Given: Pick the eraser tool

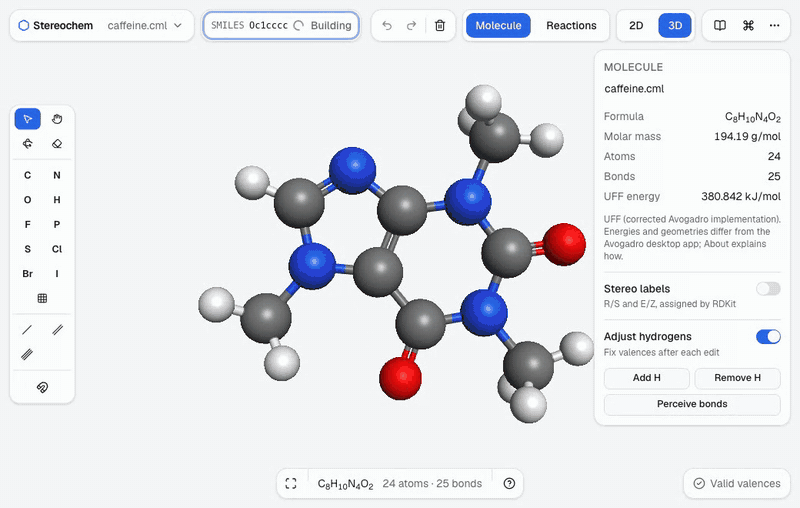Looking at the screenshot, I should tap(57, 144).
